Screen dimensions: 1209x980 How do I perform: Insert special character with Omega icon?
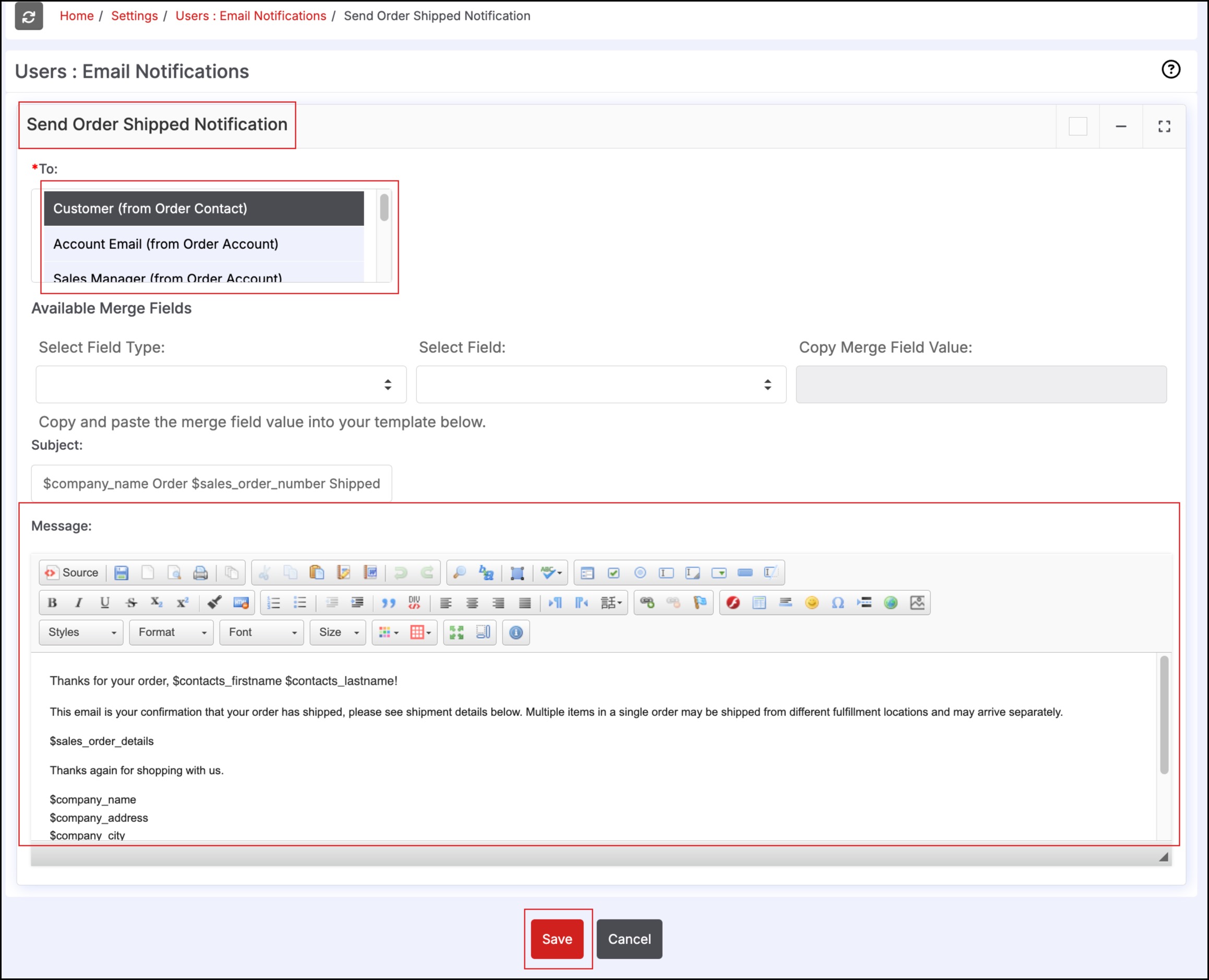(837, 602)
